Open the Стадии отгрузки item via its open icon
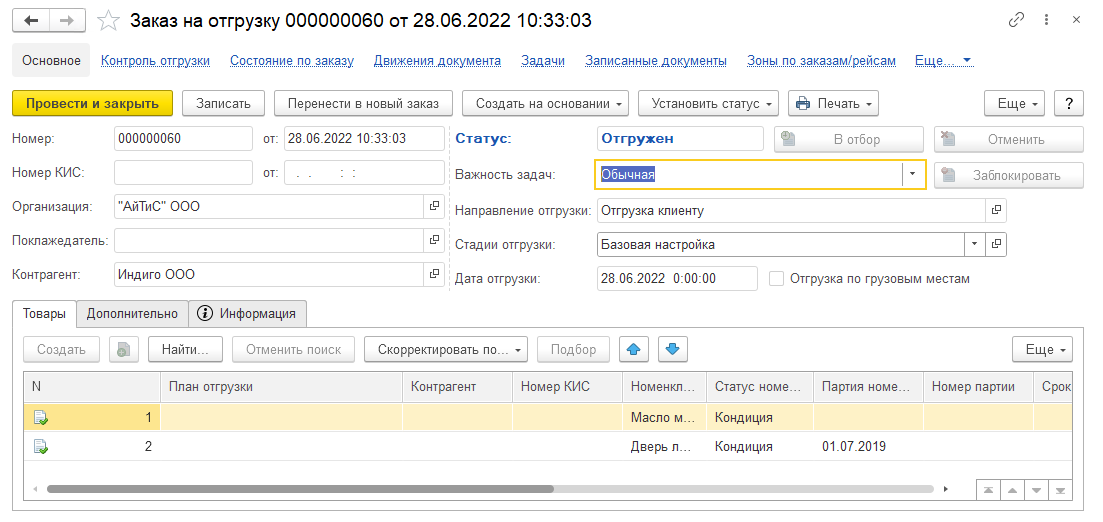The image size is (1103, 522). pyautogui.click(x=996, y=244)
